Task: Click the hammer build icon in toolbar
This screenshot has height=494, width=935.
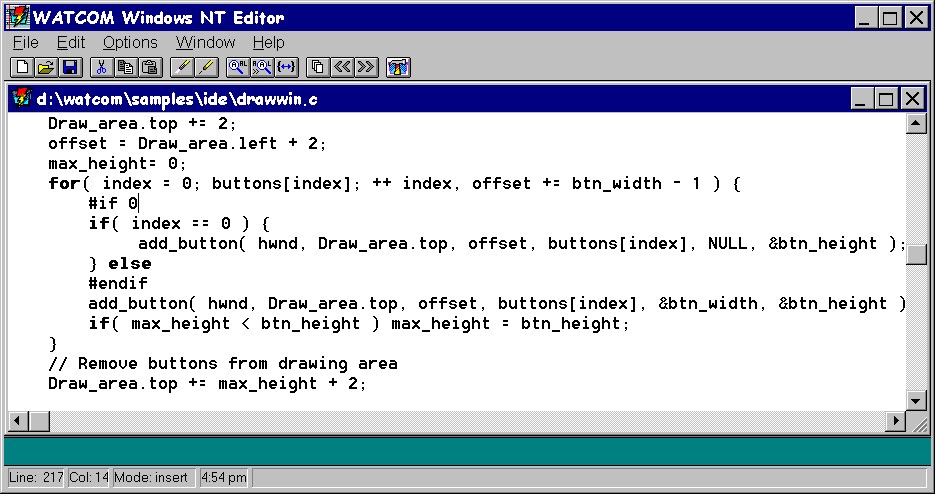Action: click(398, 67)
